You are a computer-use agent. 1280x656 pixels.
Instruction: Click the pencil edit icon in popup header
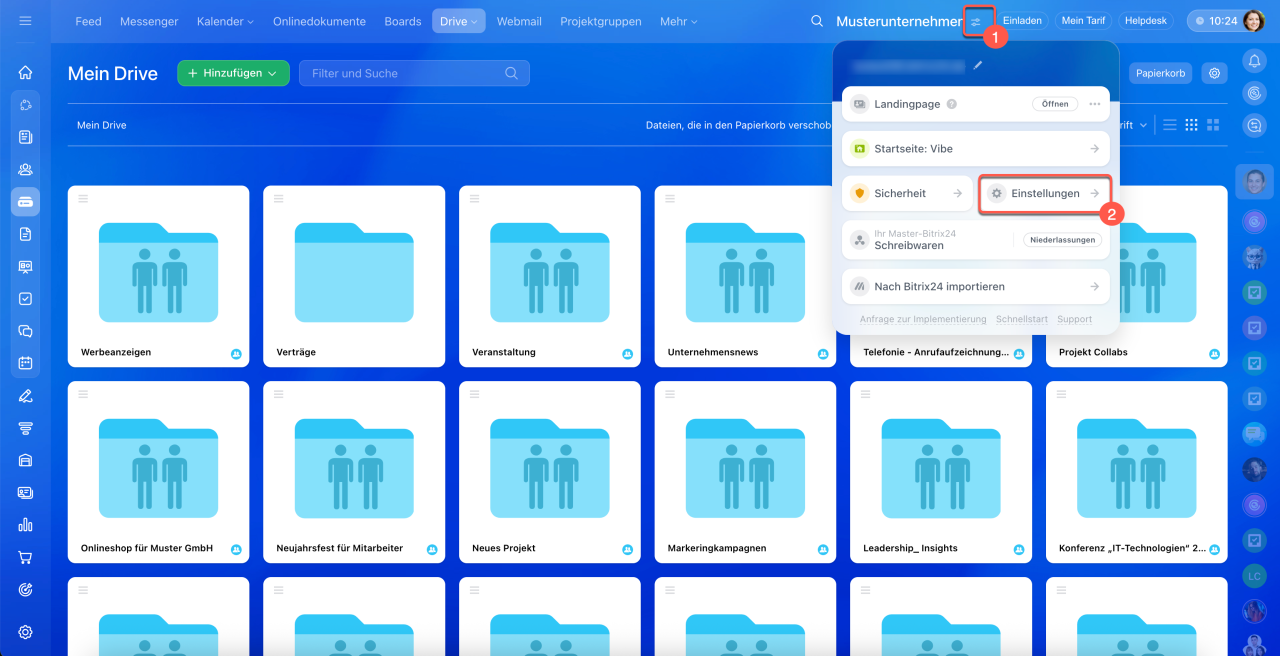coord(978,65)
